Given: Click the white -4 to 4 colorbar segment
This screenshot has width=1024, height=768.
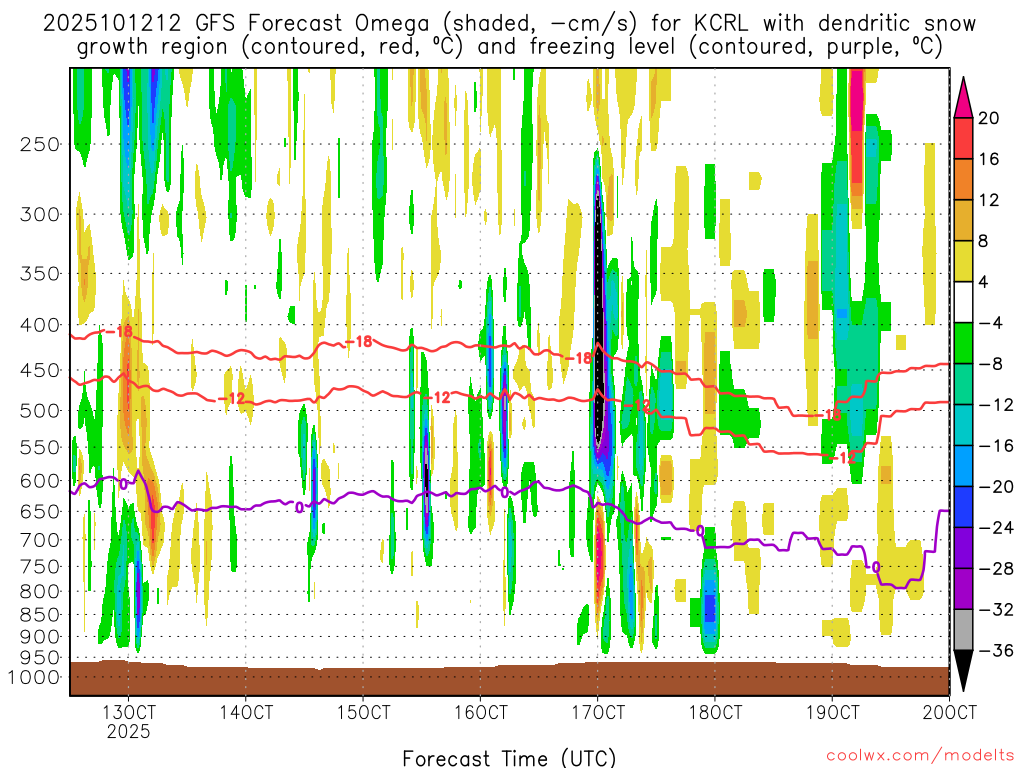Looking at the screenshot, I should click(963, 302).
